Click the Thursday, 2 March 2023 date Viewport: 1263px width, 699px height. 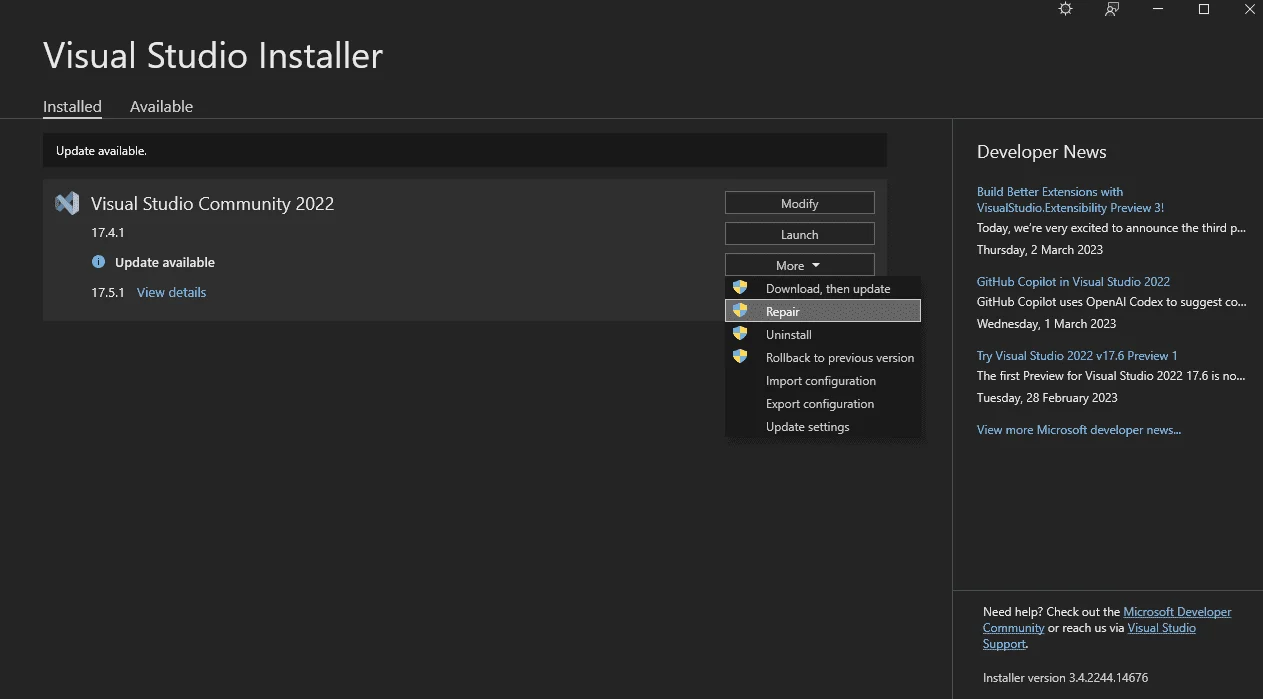[1040, 249]
